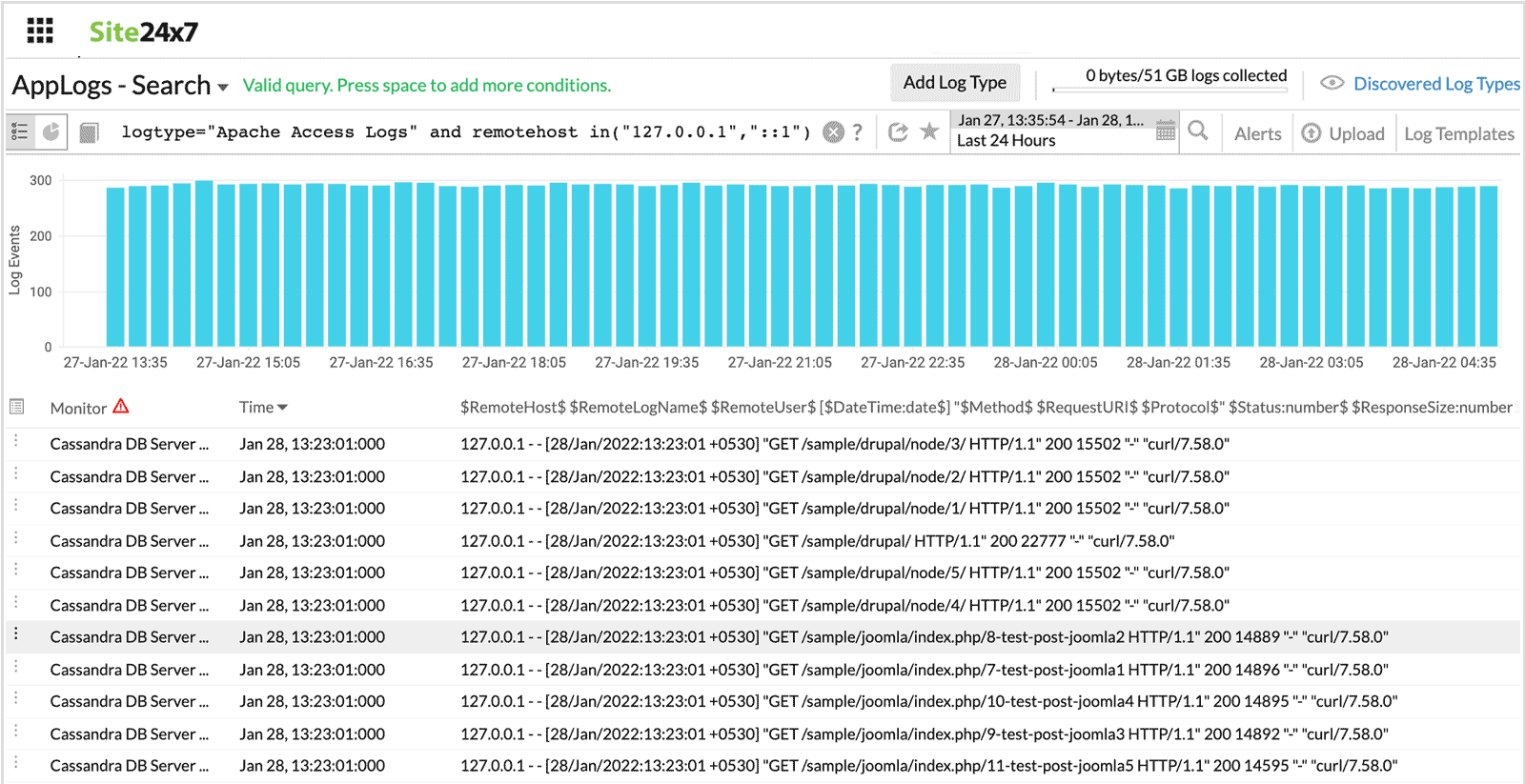This screenshot has width=1525, height=784.
Task: Open Discovered Log Types link
Action: (x=1436, y=84)
